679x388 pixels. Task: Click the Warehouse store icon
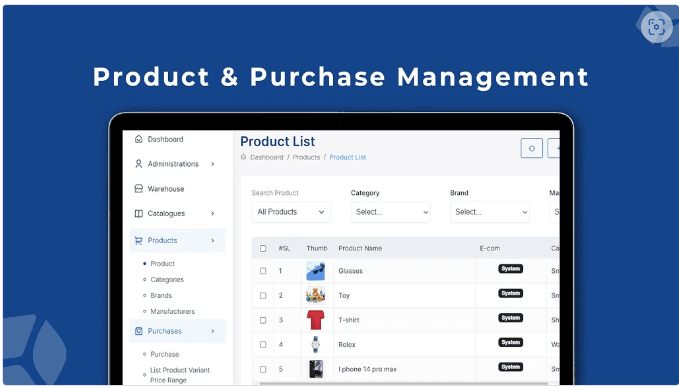click(139, 189)
